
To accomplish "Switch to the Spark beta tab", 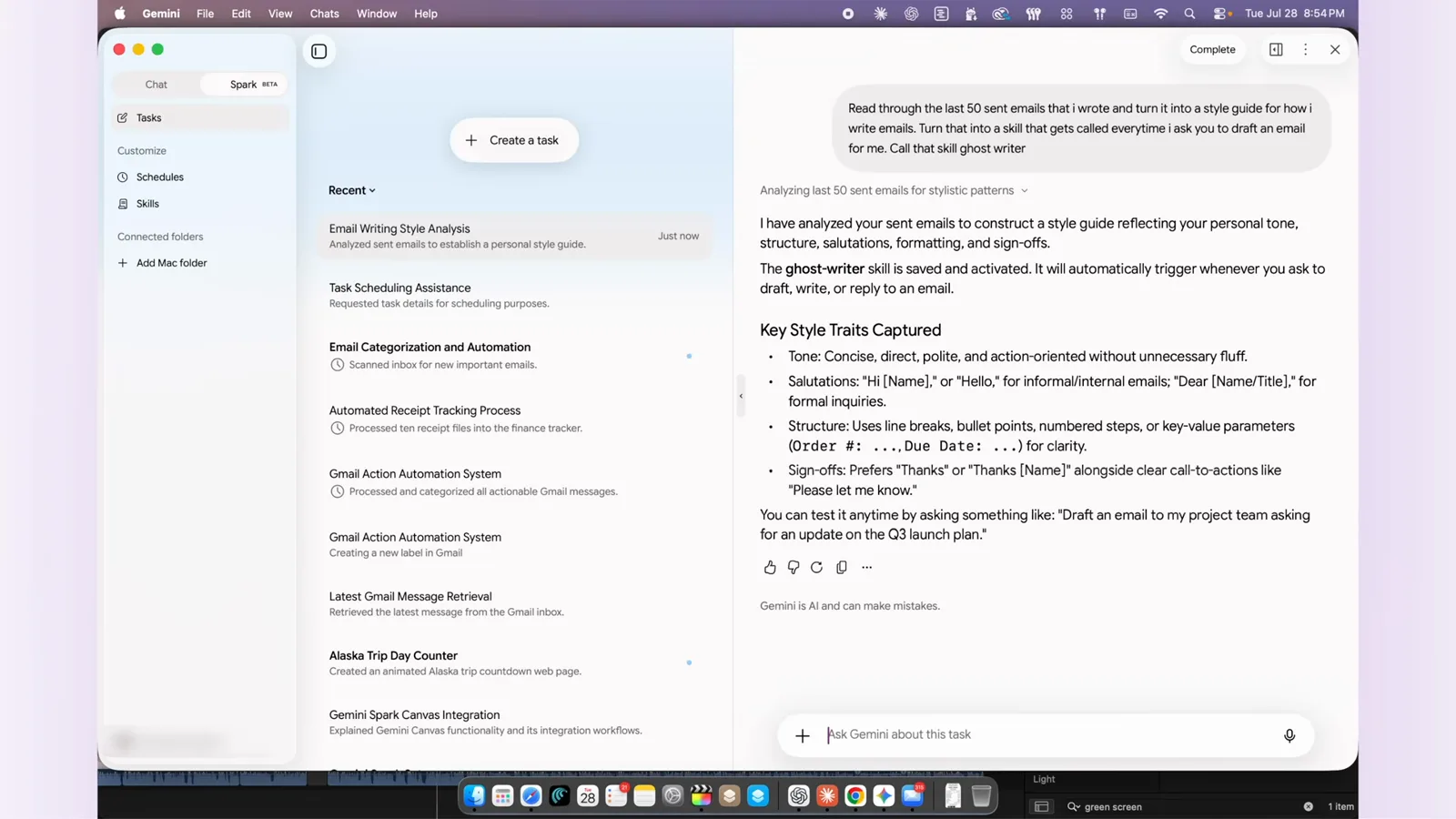I will (245, 85).
